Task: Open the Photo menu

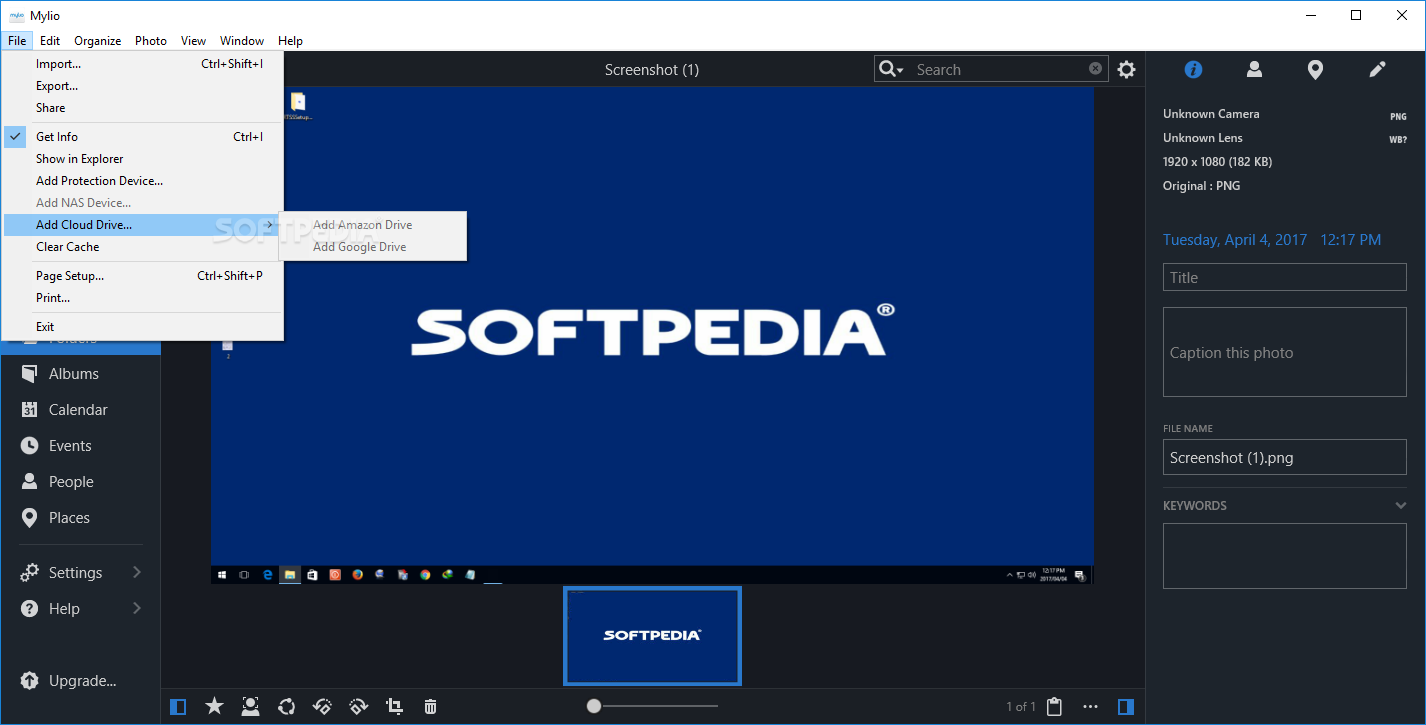Action: pos(151,41)
